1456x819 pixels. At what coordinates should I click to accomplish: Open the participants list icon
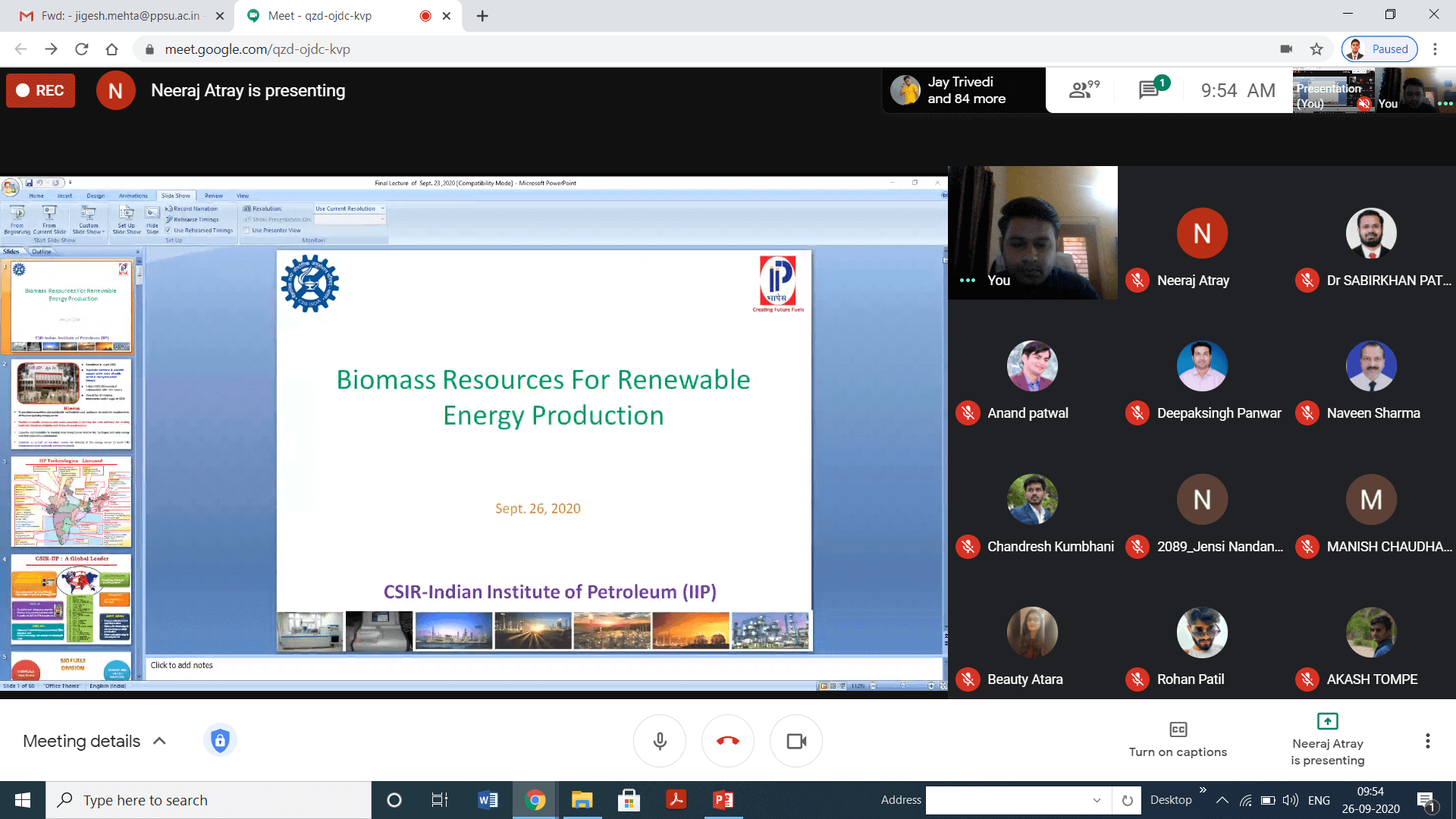pos(1084,89)
